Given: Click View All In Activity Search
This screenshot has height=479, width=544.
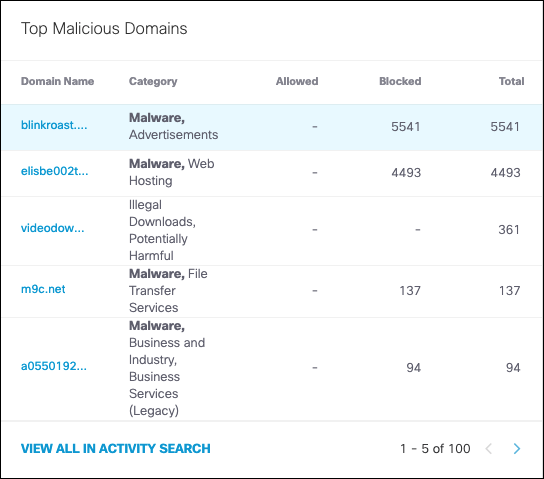Looking at the screenshot, I should point(116,448).
